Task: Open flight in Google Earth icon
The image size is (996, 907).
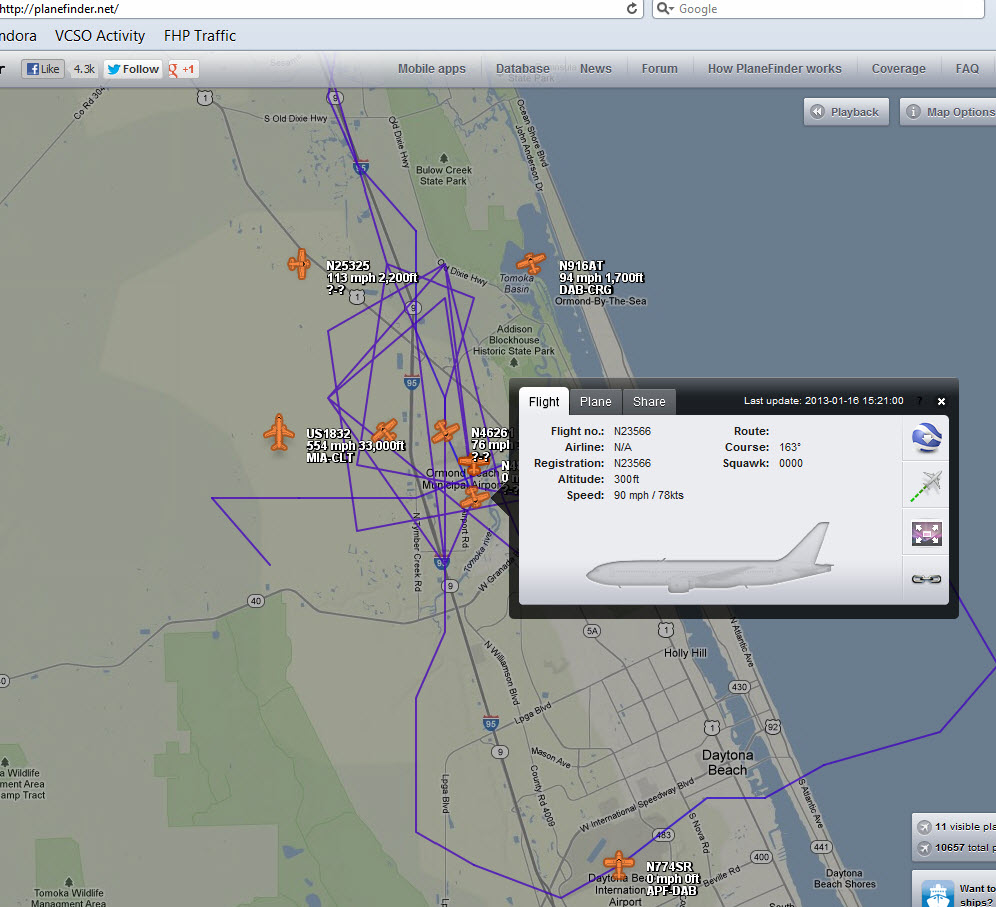Action: pos(928,439)
